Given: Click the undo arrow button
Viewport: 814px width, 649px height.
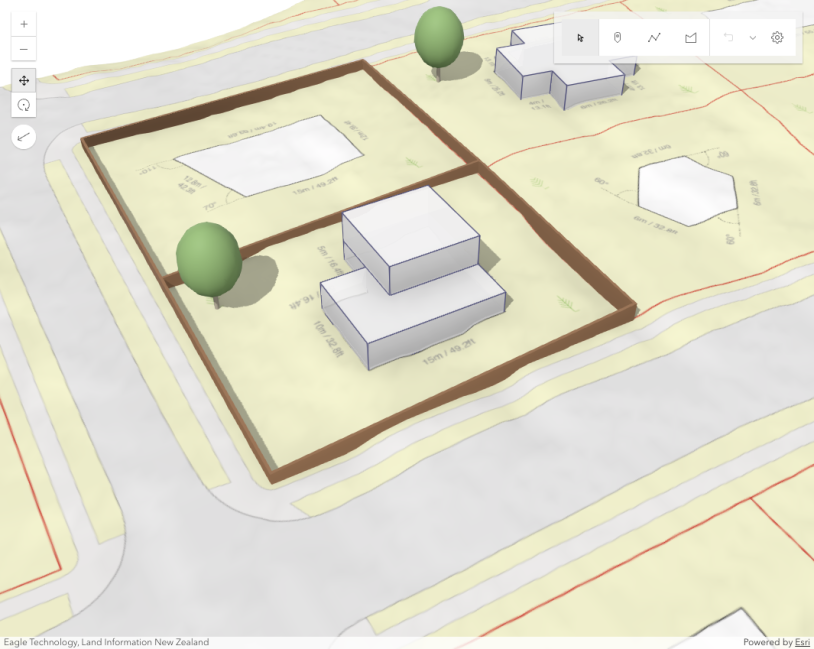Looking at the screenshot, I should coord(728,38).
